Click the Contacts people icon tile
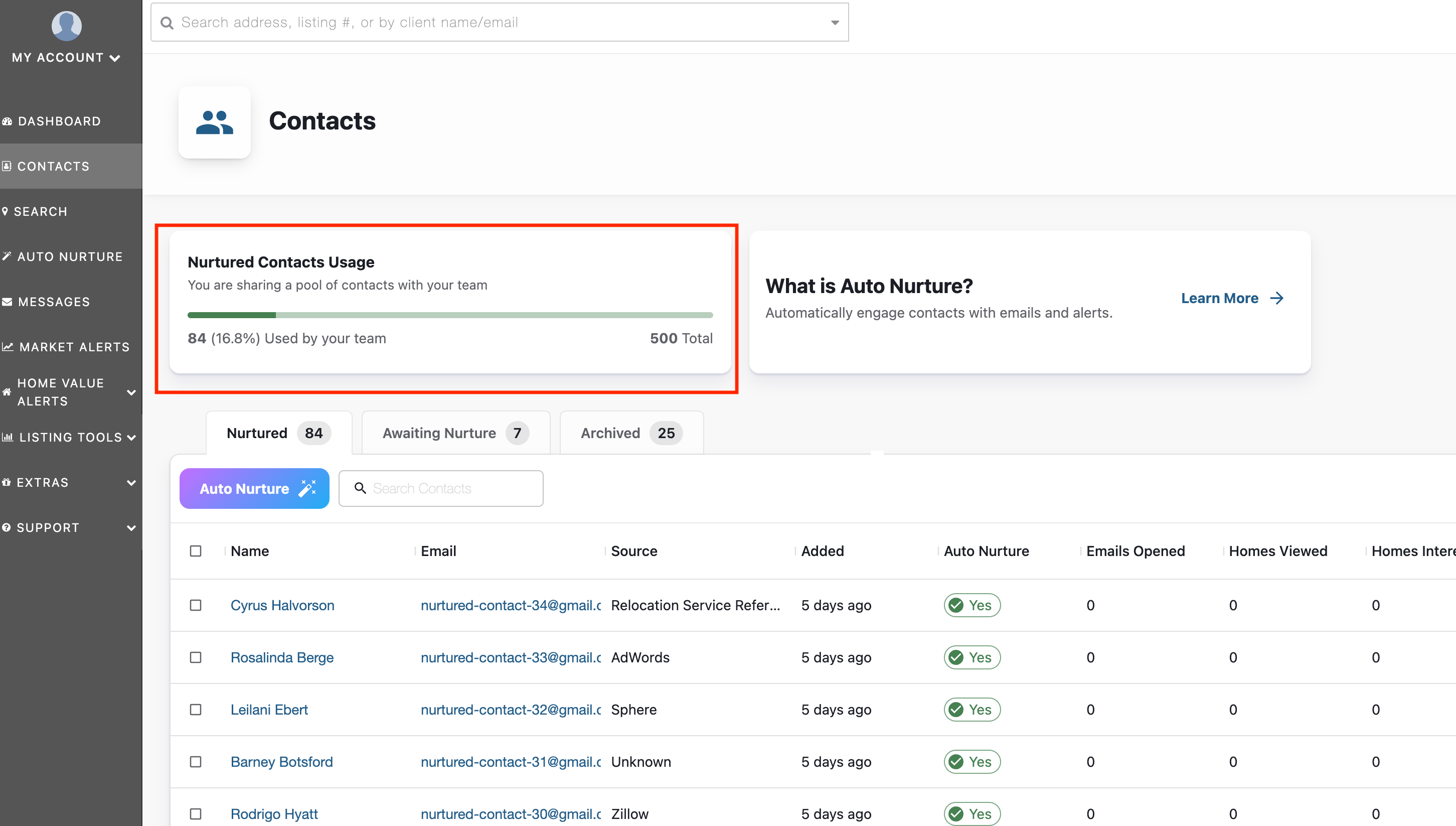The image size is (1456, 826). pyautogui.click(x=214, y=122)
